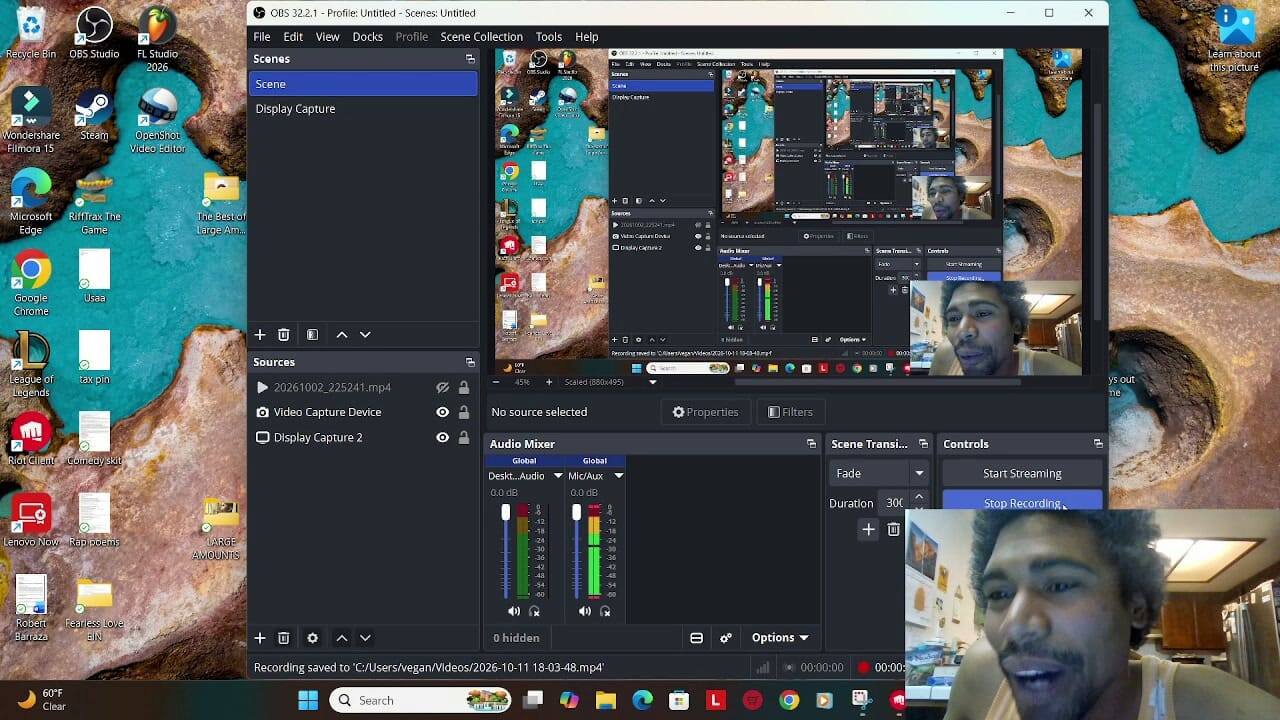Move the source up in the Sources list
Viewport: 1280px width, 720px height.
coord(342,638)
